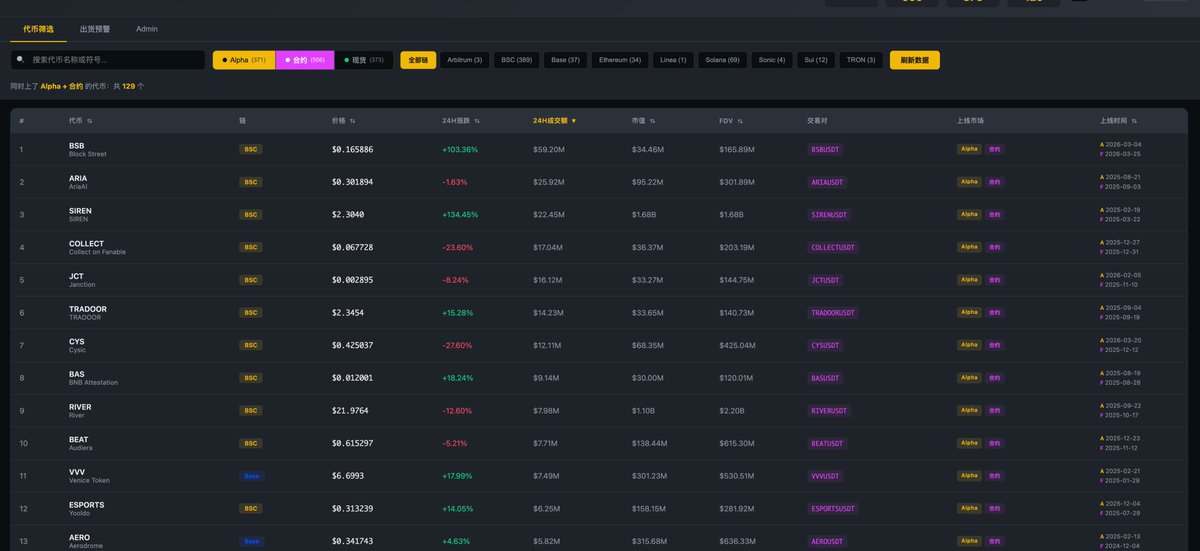The height and width of the screenshot is (551, 1200).
Task: Sort by the 上线时间 column header
Action: click(x=1119, y=120)
